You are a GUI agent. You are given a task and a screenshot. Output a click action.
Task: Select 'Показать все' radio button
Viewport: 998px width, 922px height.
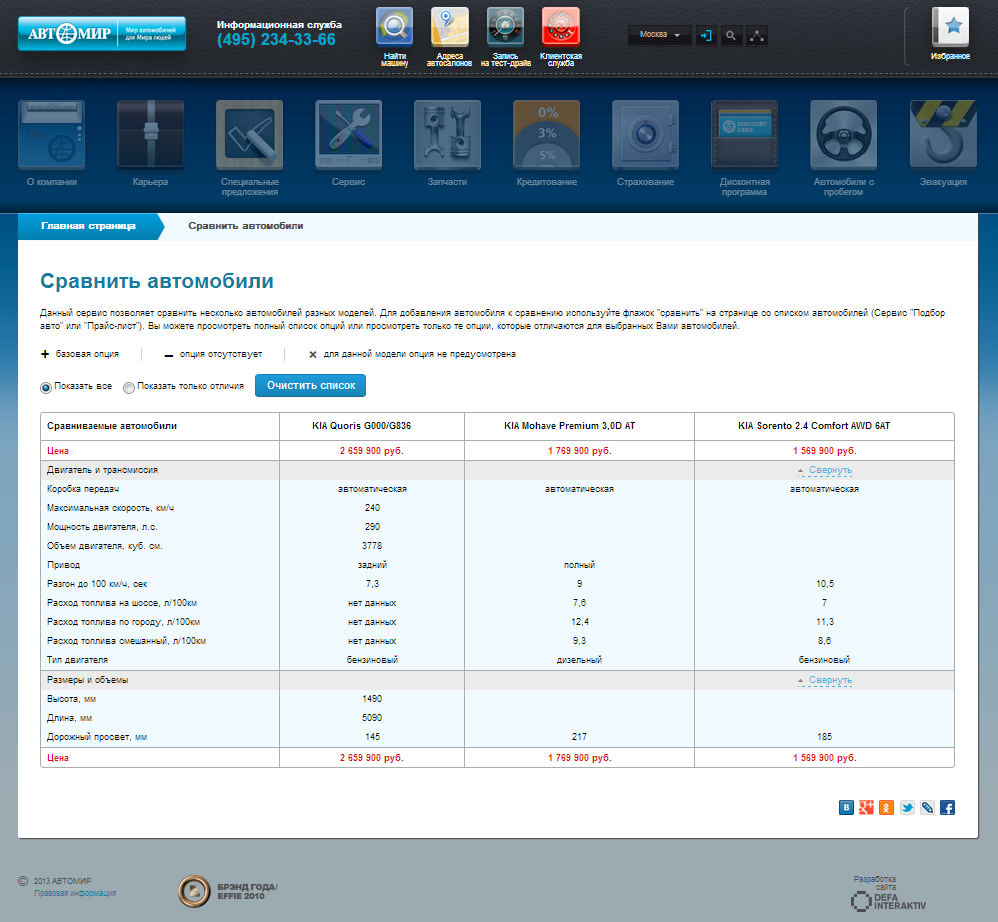coord(46,387)
